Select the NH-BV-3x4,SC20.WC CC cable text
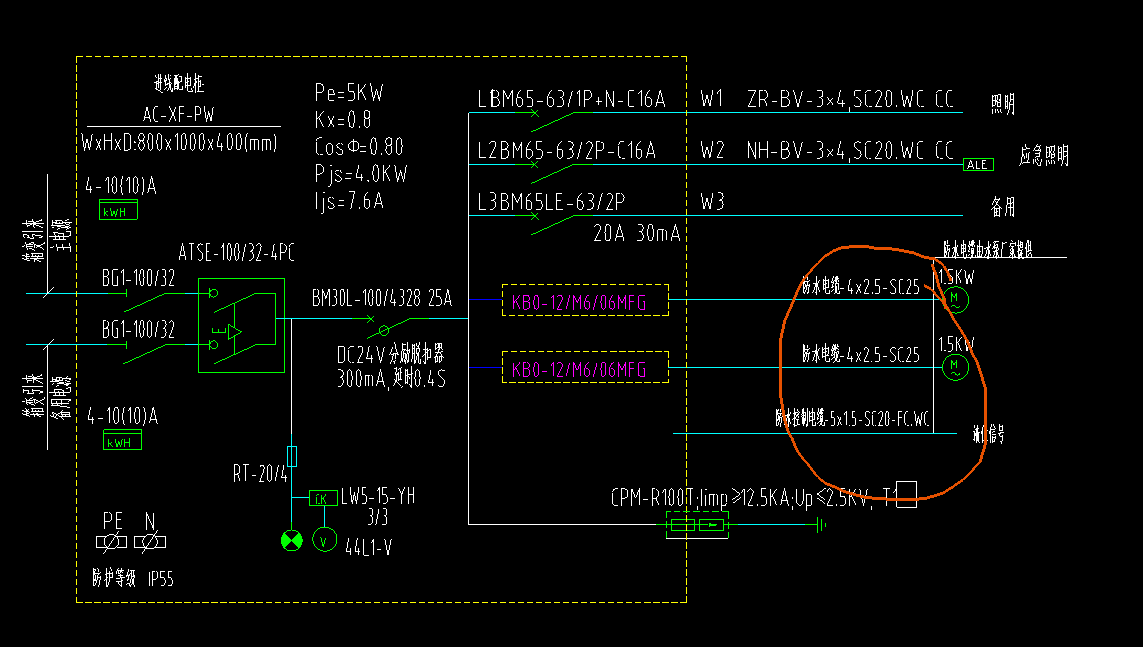1143x647 pixels. click(x=850, y=150)
